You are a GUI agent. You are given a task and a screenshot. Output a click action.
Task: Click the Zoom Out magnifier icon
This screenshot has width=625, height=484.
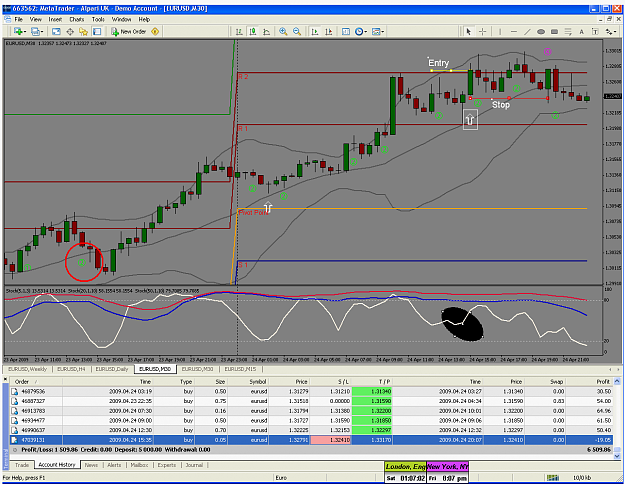tap(297, 31)
